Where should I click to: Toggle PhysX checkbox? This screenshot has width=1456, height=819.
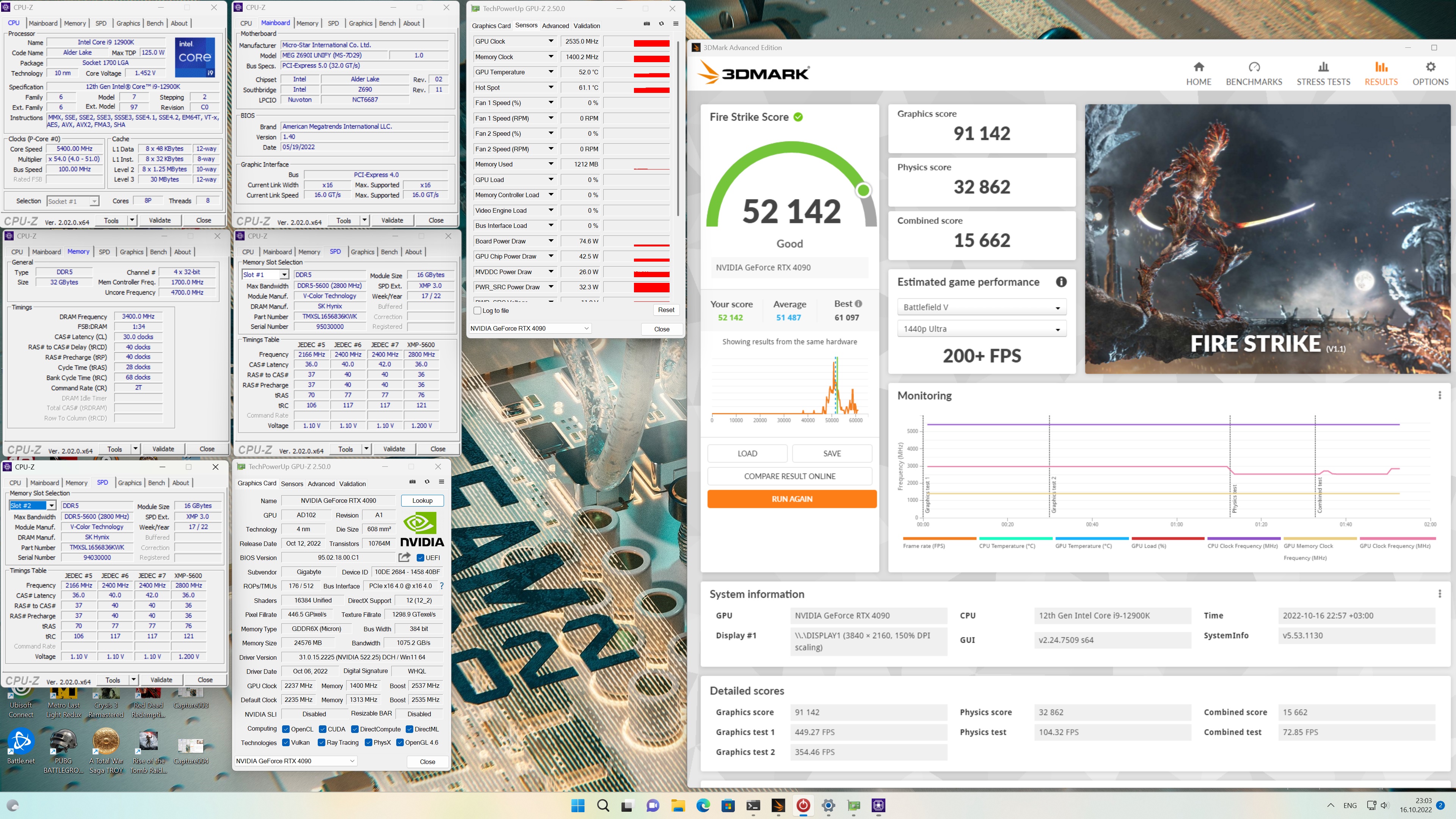click(368, 743)
